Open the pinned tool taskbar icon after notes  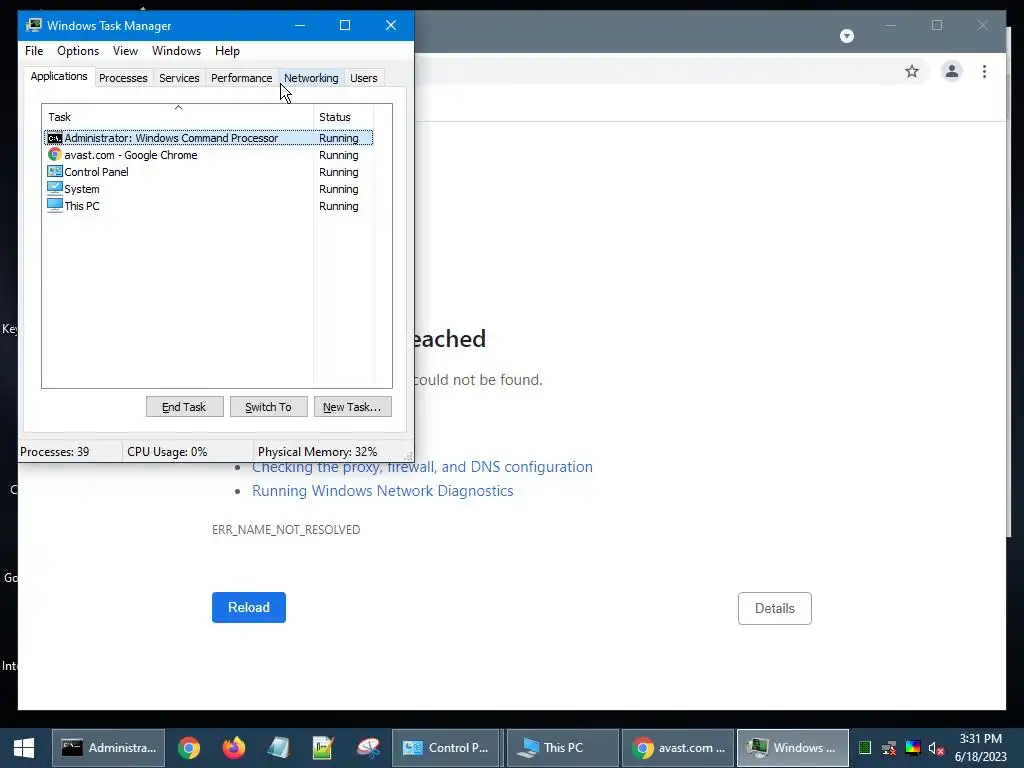368,748
